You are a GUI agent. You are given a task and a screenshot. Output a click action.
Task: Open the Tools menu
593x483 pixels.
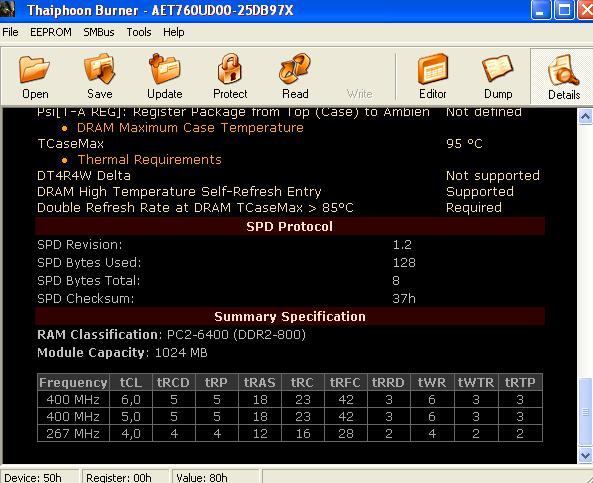tap(139, 32)
